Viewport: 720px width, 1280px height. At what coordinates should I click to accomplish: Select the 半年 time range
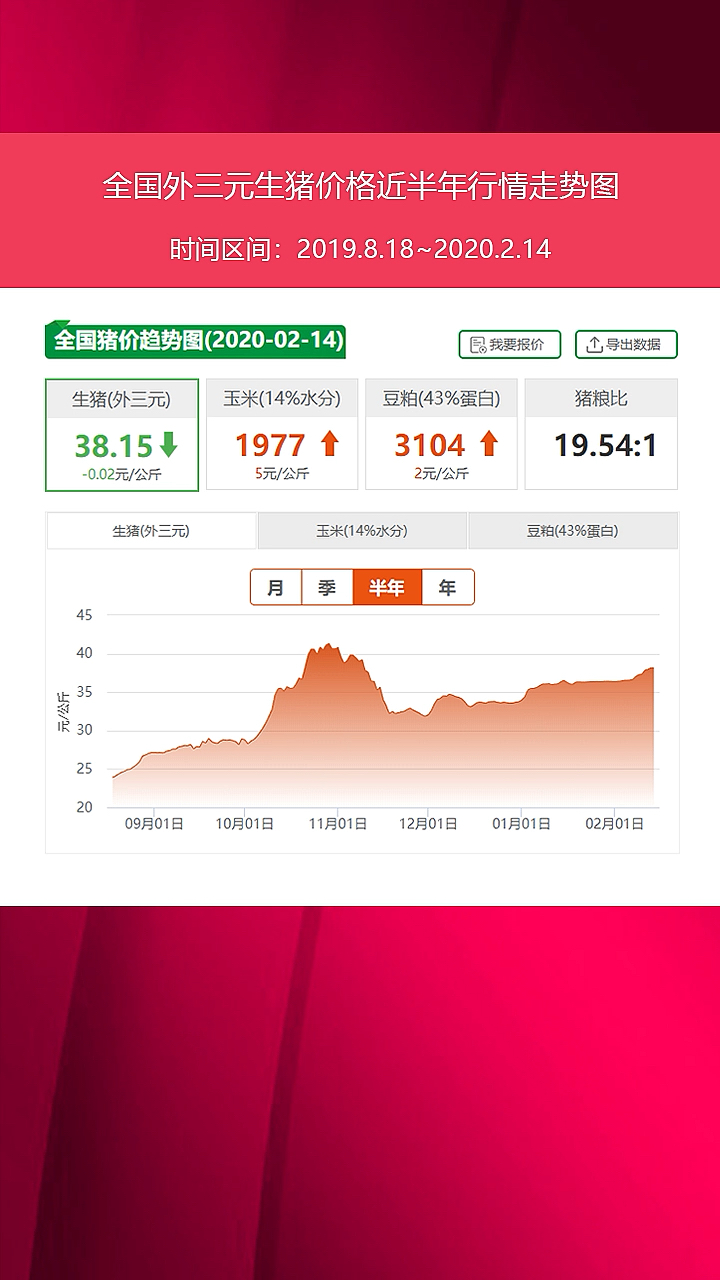tap(387, 588)
